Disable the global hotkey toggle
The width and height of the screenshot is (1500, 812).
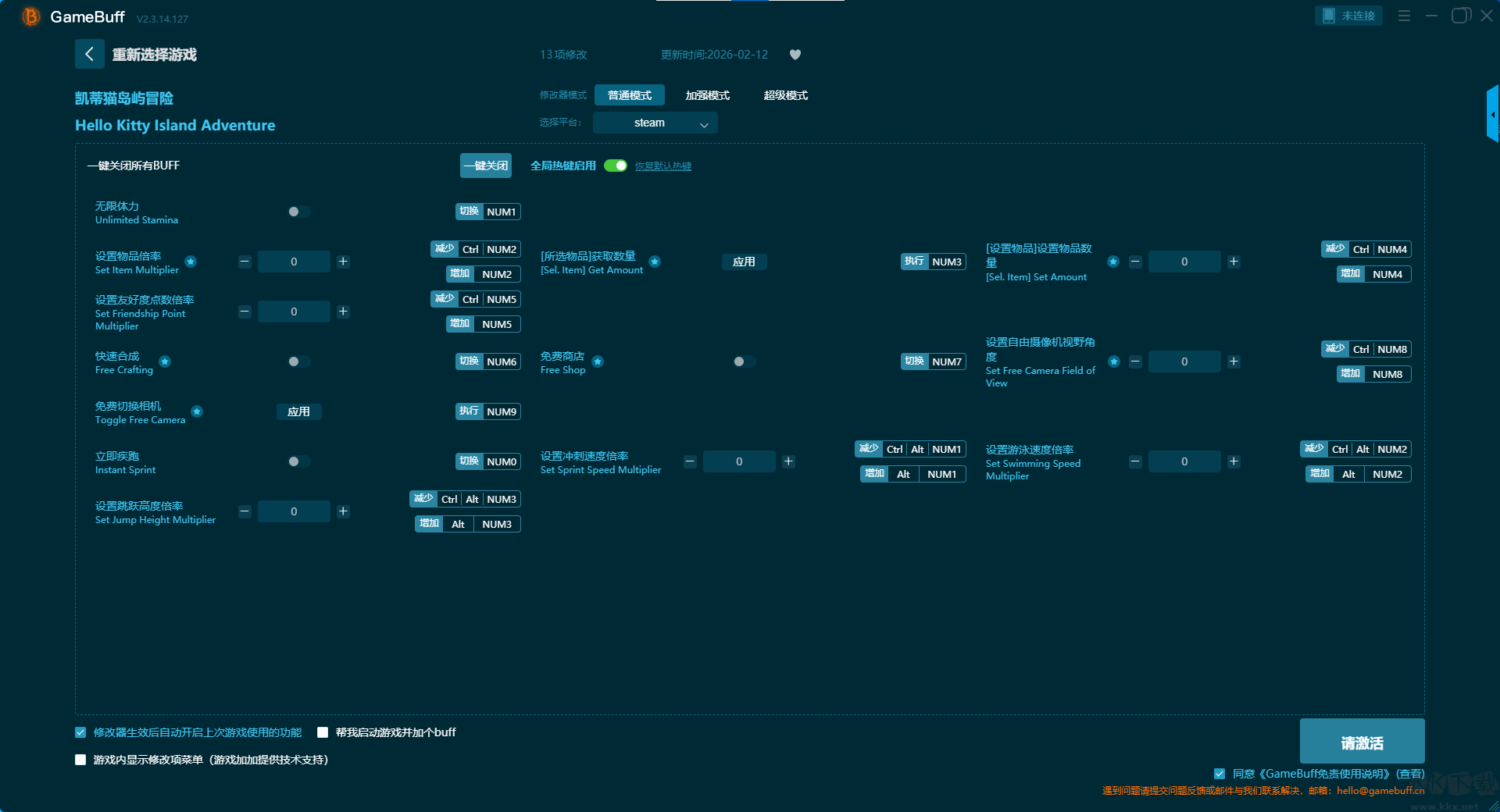616,166
